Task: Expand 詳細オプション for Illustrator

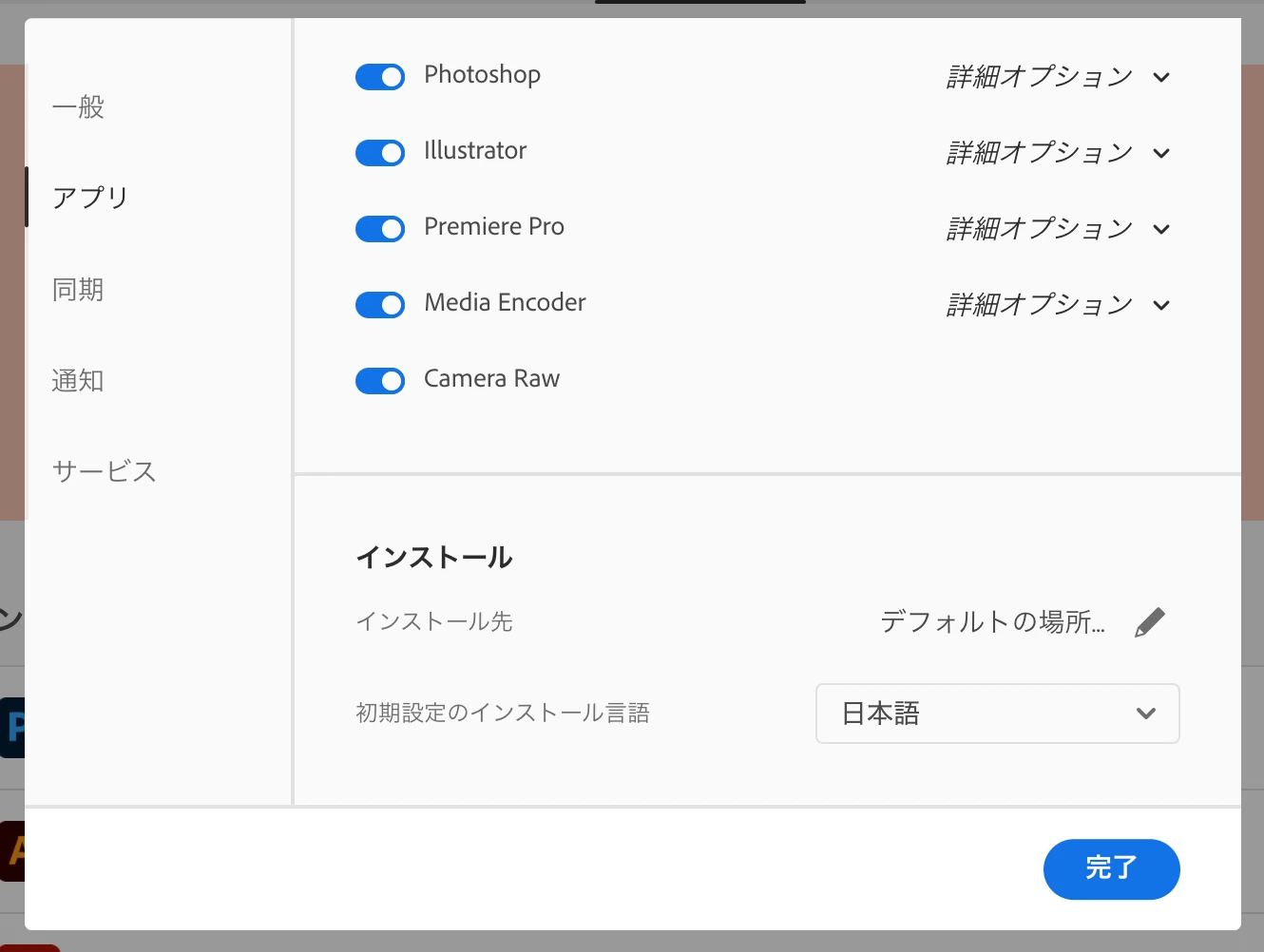Action: tap(1058, 152)
